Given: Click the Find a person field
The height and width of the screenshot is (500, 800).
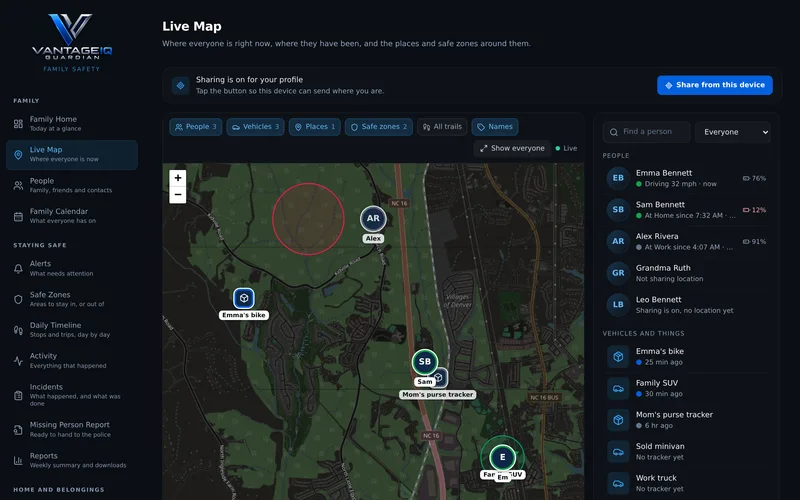Looking at the screenshot, I should (x=646, y=132).
